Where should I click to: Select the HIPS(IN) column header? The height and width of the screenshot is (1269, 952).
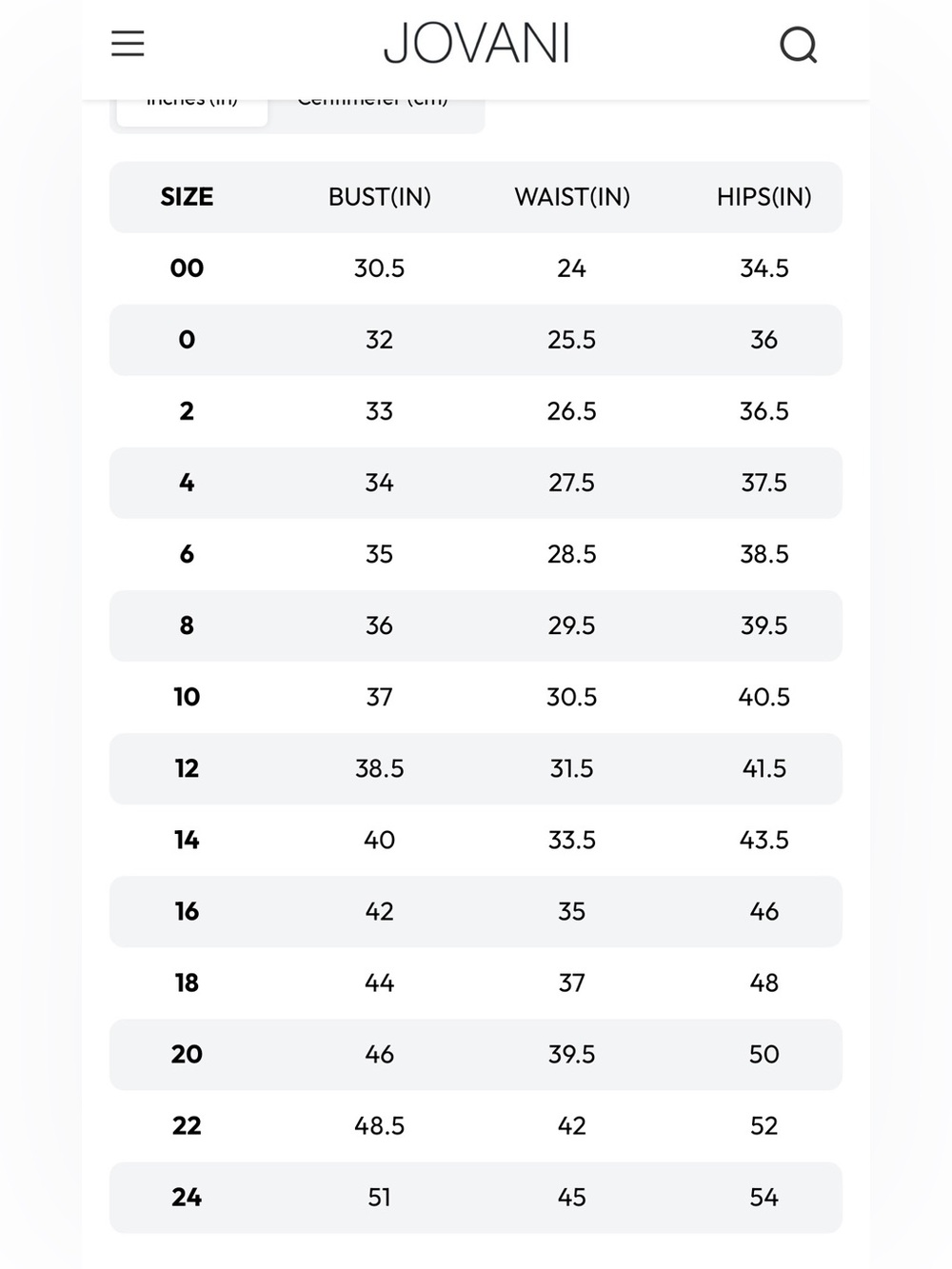[764, 197]
